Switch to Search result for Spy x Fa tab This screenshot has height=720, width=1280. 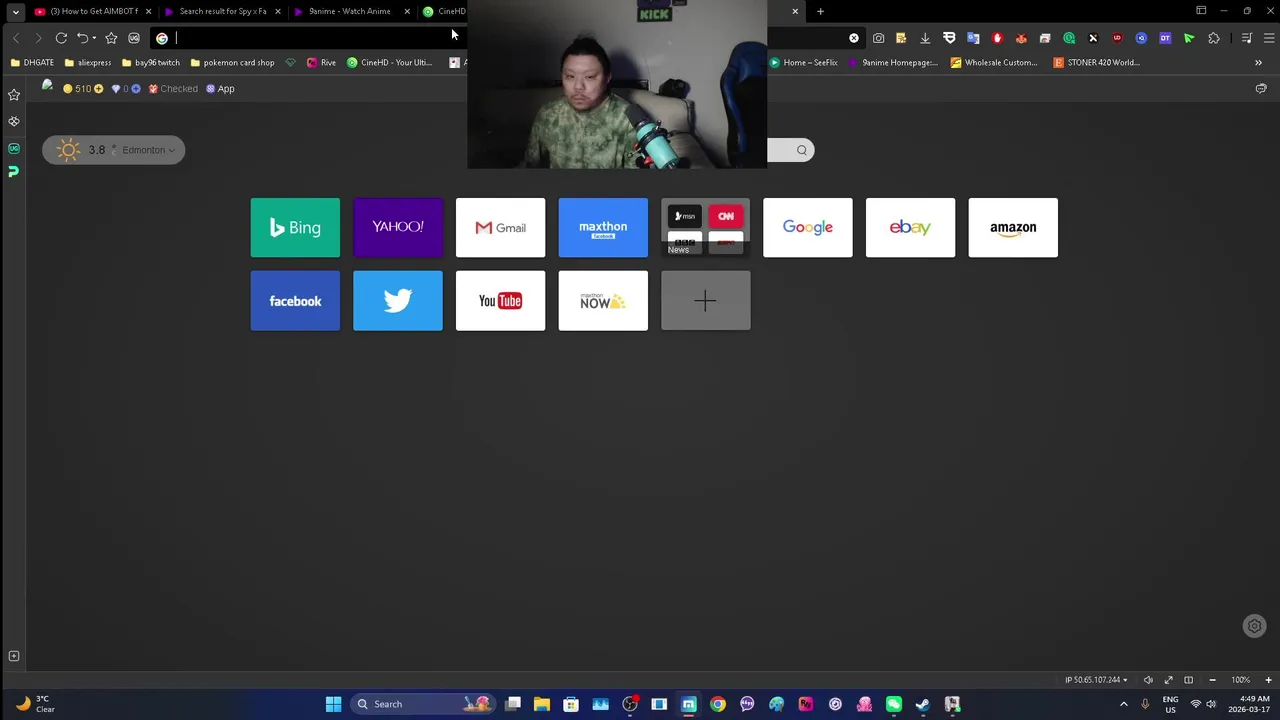(222, 11)
